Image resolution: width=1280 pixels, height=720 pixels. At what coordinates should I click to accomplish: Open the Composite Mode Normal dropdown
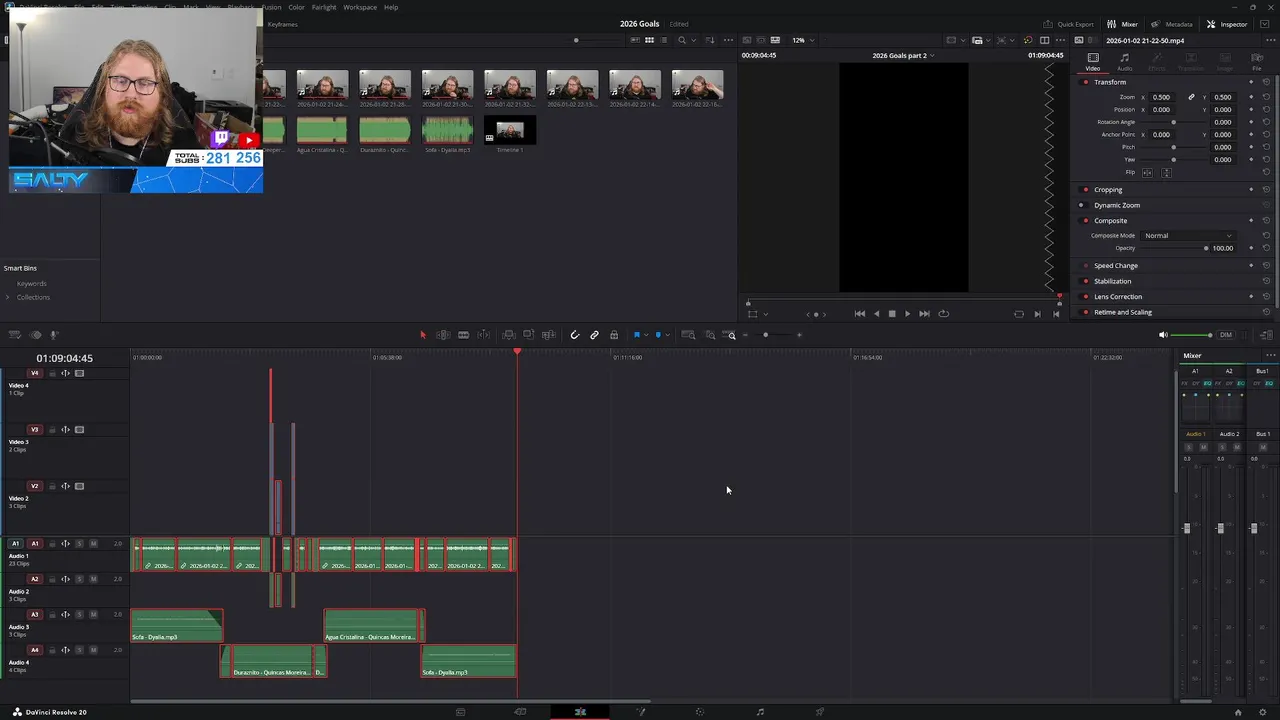pyautogui.click(x=1188, y=235)
